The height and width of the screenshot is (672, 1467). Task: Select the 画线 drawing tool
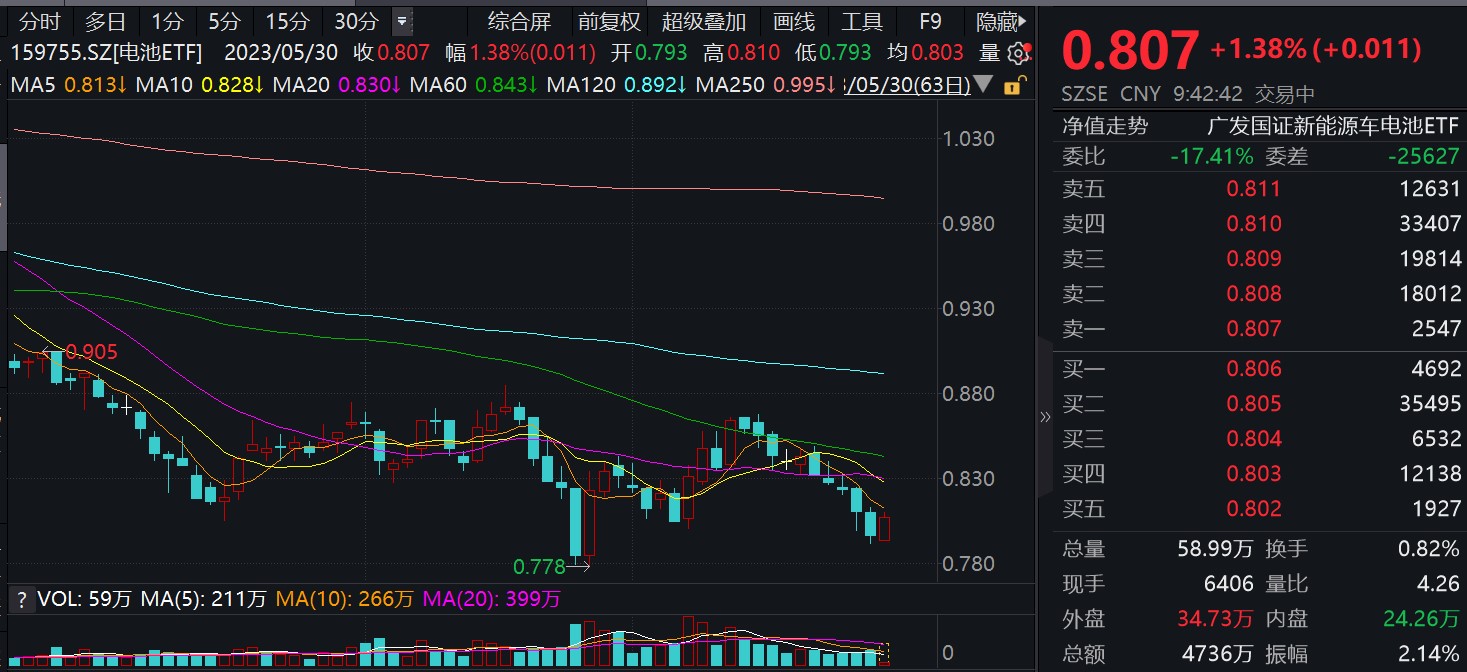(x=795, y=21)
